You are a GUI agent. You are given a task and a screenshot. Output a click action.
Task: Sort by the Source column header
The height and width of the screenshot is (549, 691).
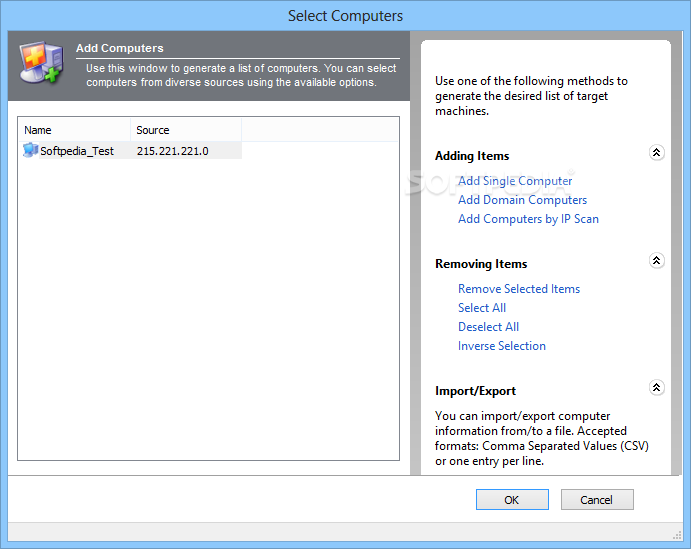coord(186,130)
